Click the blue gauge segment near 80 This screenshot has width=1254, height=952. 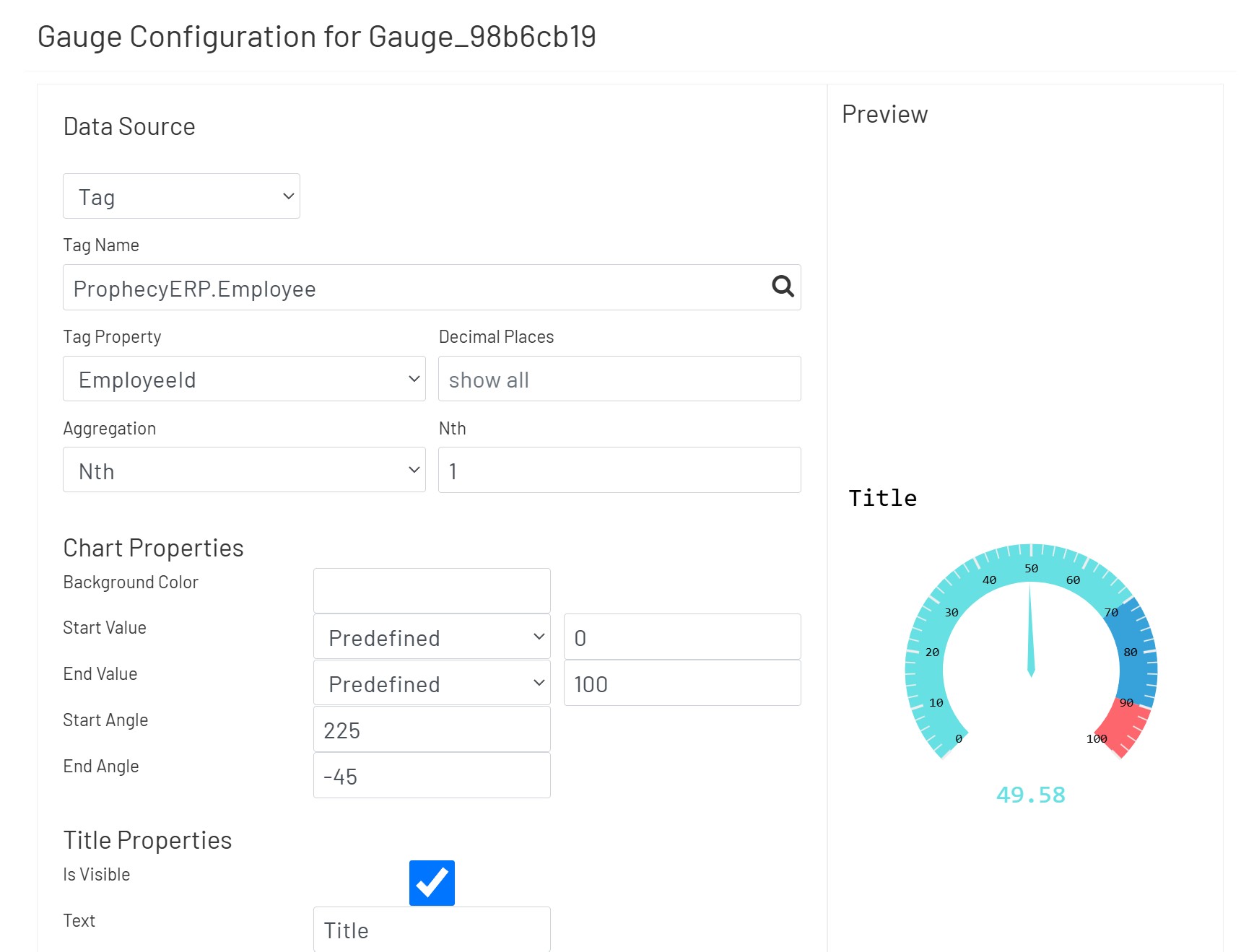point(1138,650)
